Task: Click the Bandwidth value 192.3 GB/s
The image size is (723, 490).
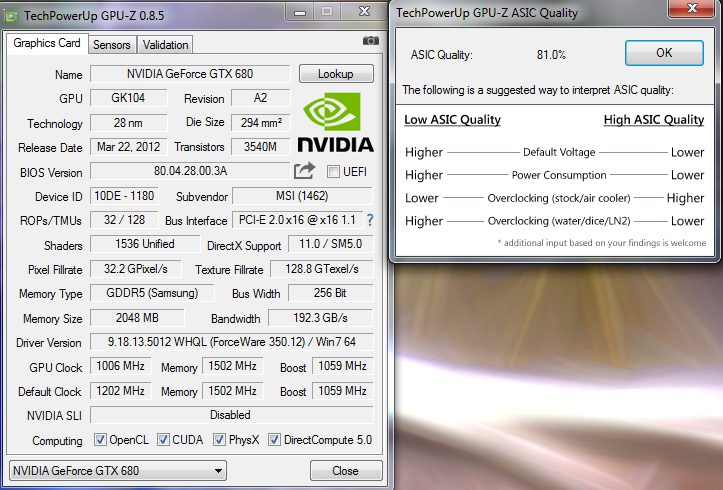Action: coord(320,318)
